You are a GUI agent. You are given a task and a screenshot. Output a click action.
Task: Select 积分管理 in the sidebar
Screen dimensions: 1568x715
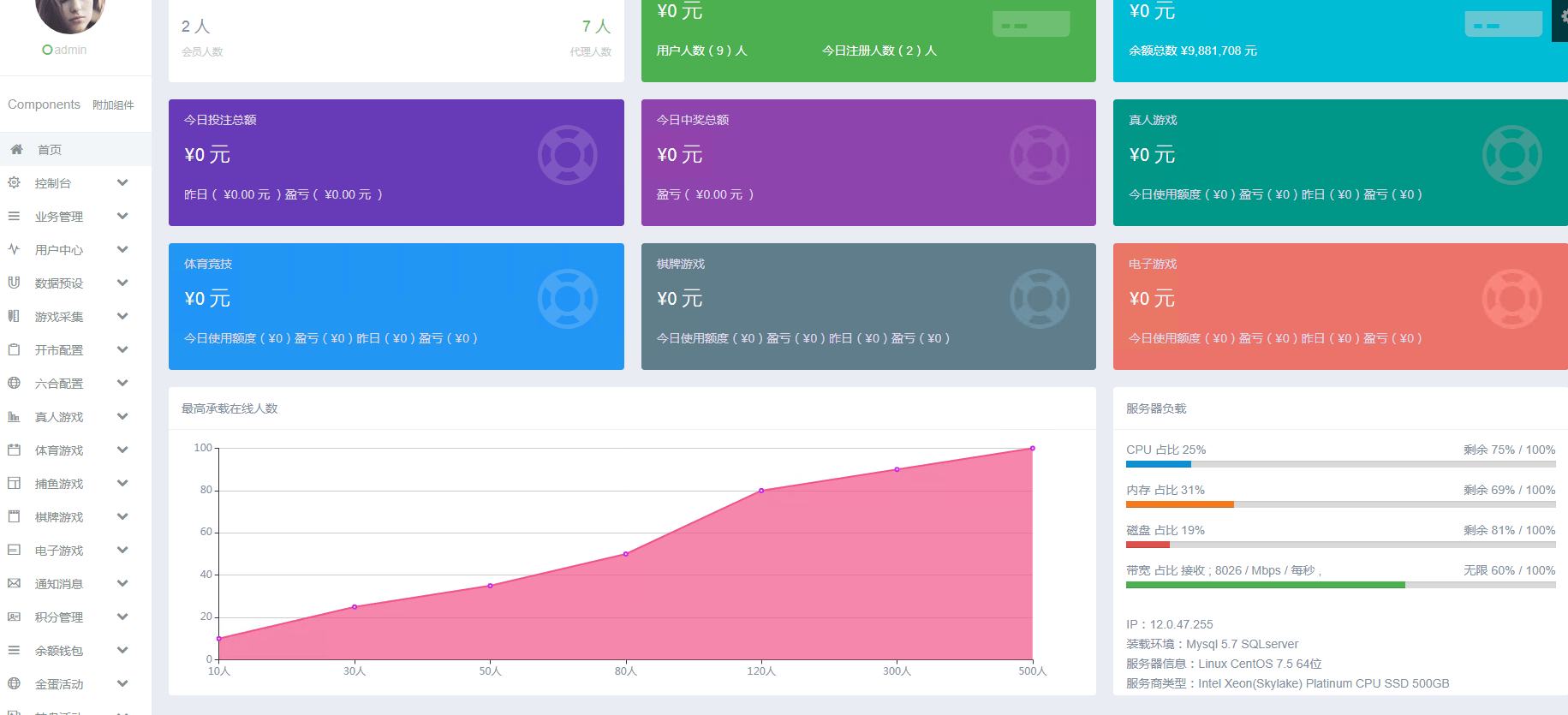tap(59, 617)
